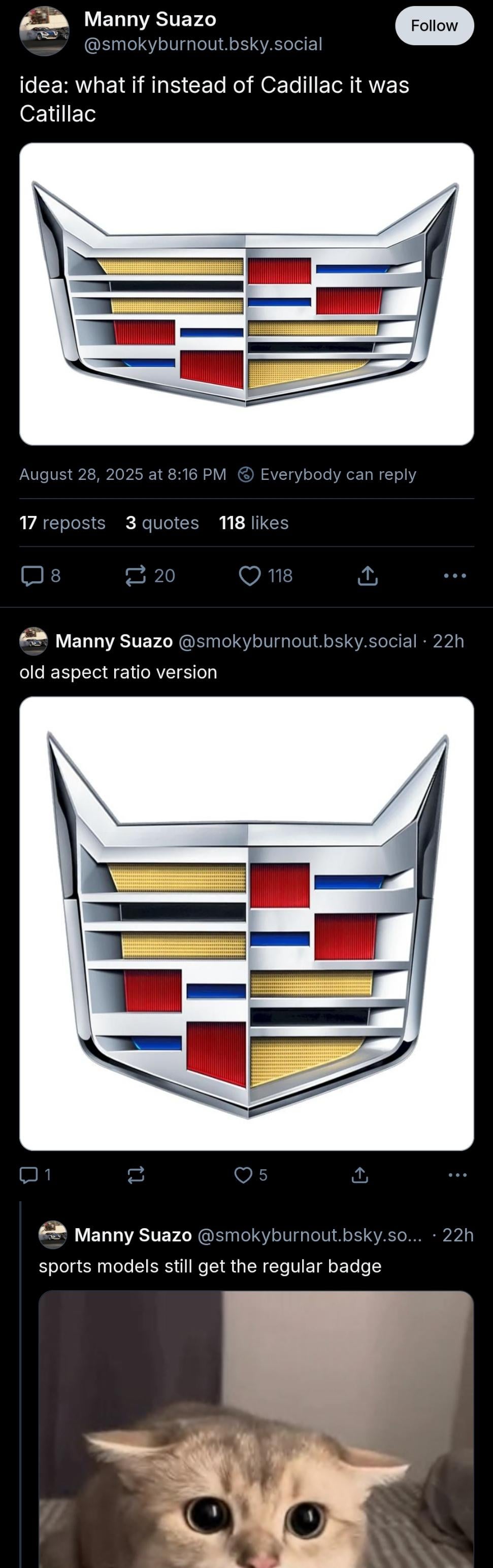Like the main post with 118 likes
Viewport: 493px width, 1568px height.
point(266,575)
